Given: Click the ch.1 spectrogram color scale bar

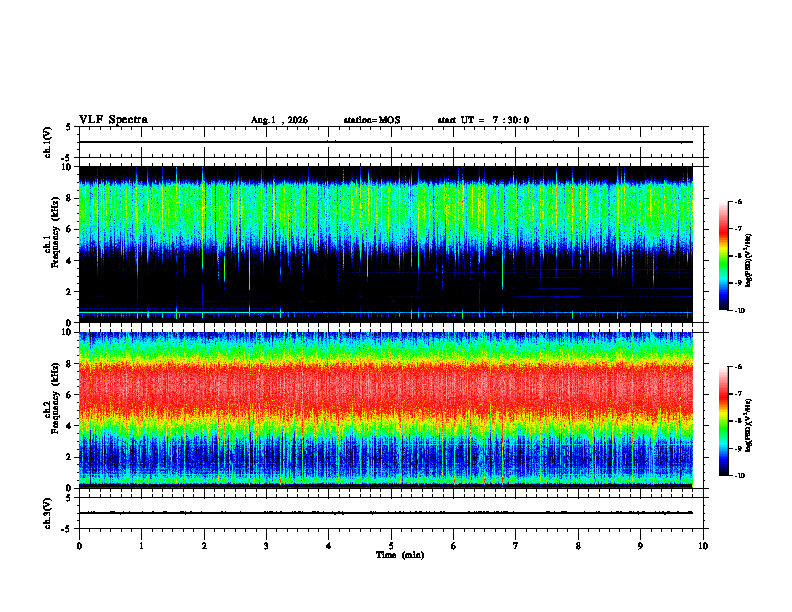Looking at the screenshot, I should pyautogui.click(x=723, y=256).
